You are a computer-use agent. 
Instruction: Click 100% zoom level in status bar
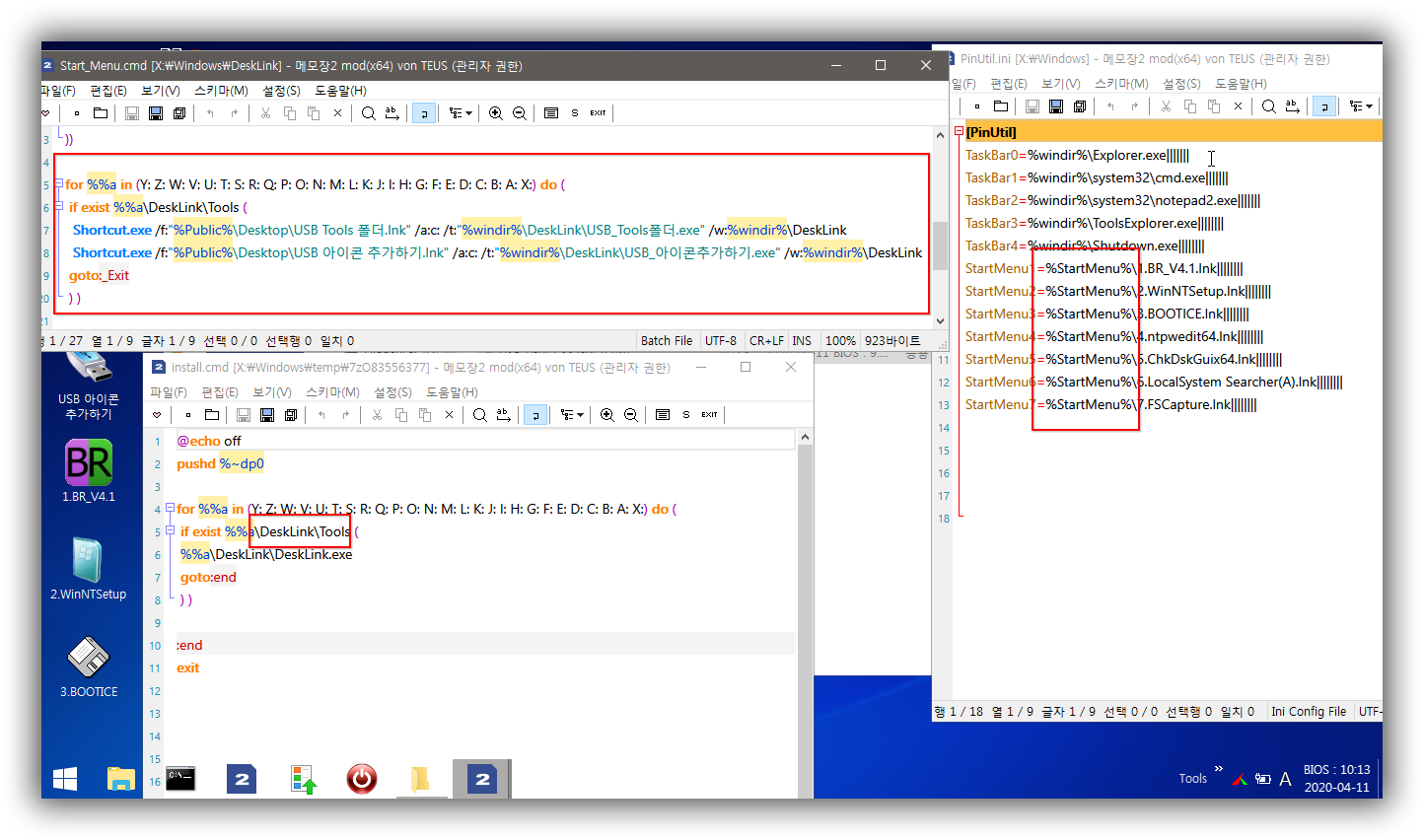840,341
